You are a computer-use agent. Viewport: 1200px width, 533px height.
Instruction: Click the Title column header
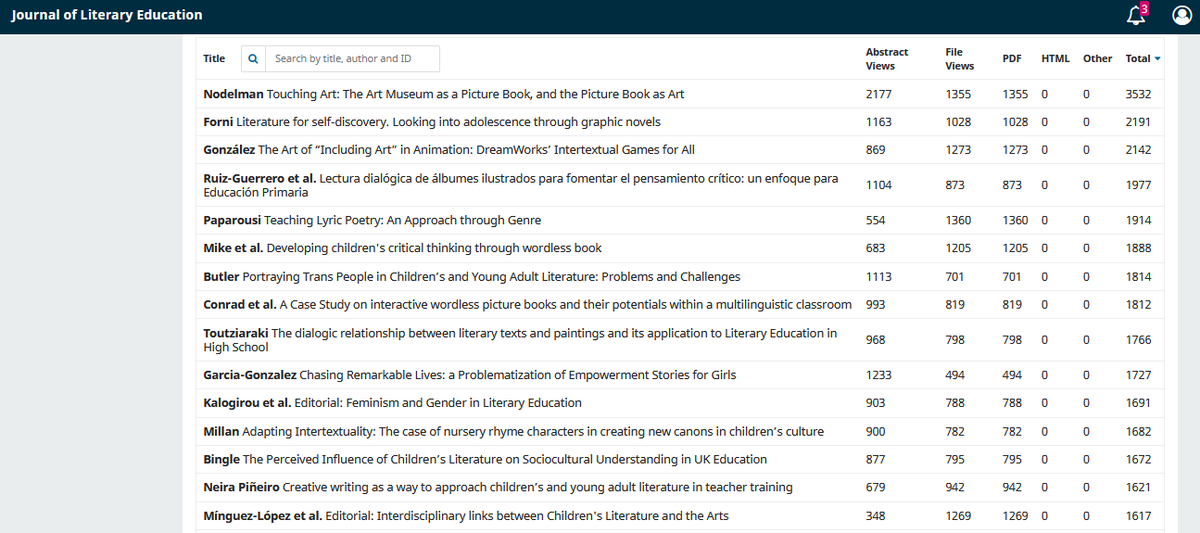[x=214, y=59]
